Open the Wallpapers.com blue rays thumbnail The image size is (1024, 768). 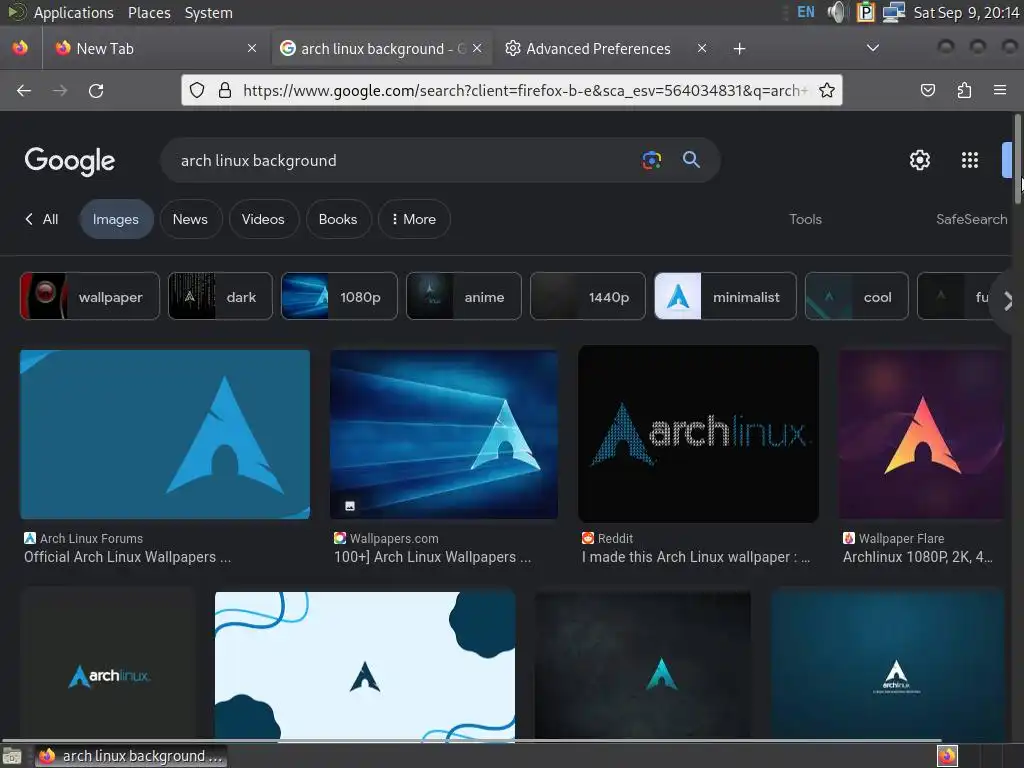[444, 434]
